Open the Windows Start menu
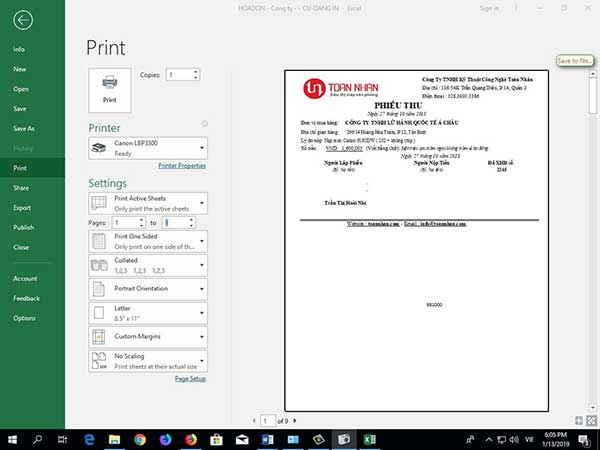Screen dimensions: 600x450 pos(12,439)
